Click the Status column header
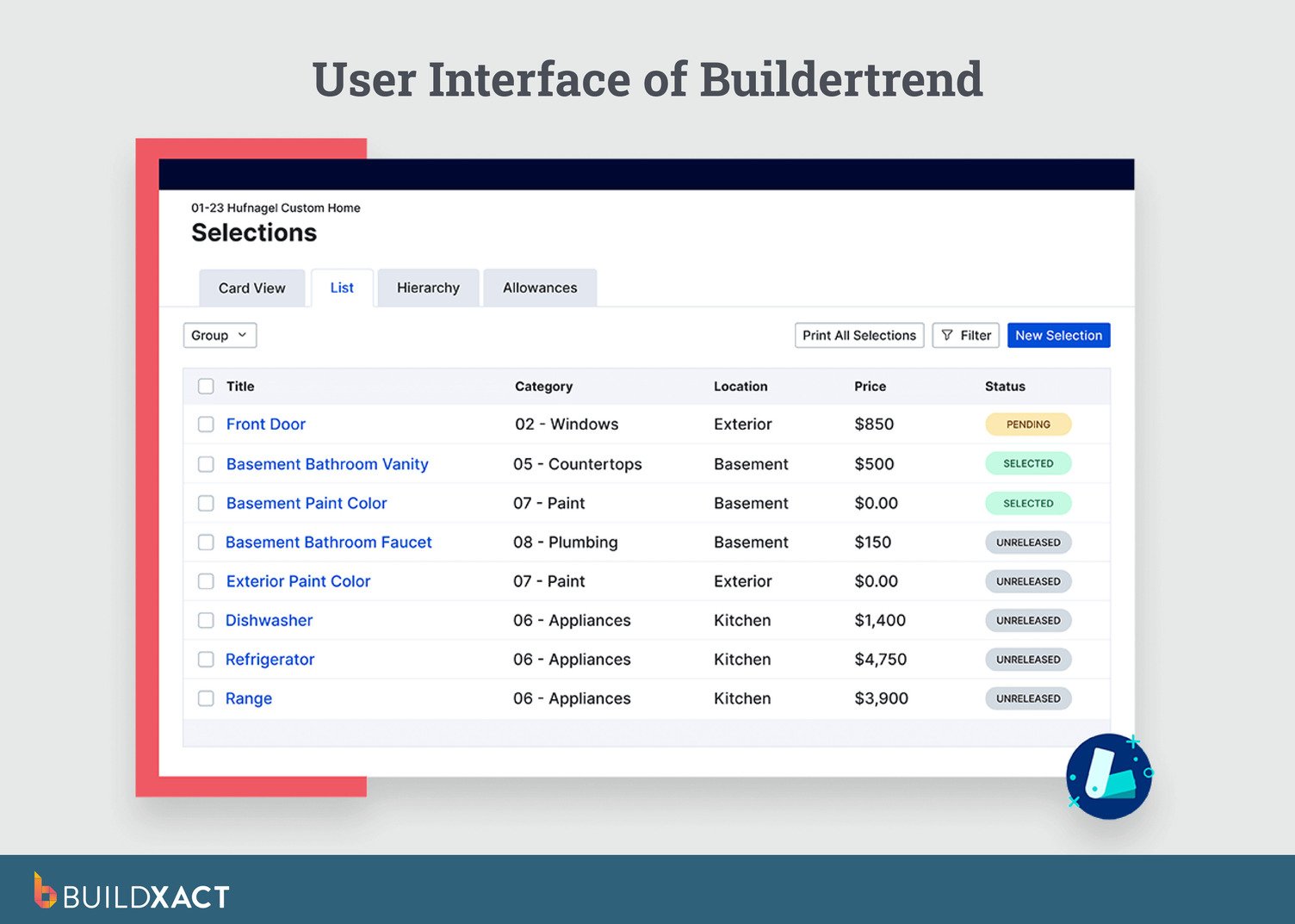1295x924 pixels. [x=1005, y=386]
